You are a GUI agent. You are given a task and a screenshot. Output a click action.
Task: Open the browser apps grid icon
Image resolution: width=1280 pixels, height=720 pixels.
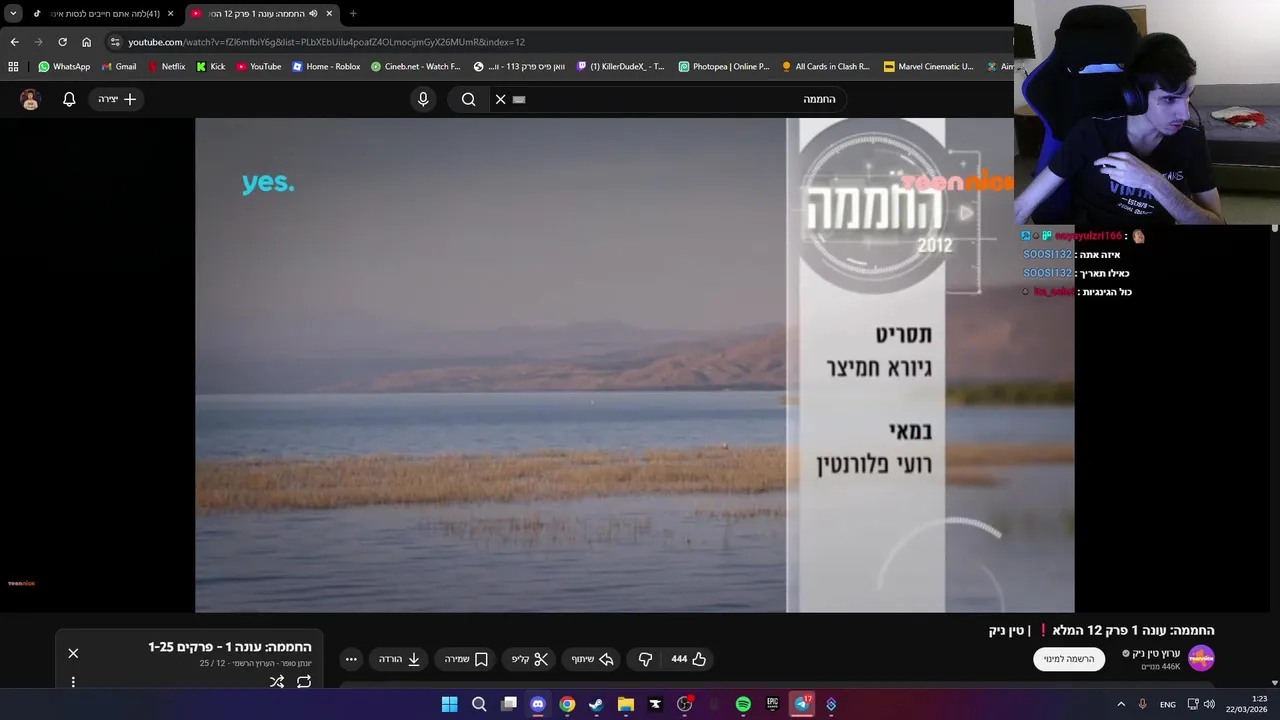pos(13,67)
